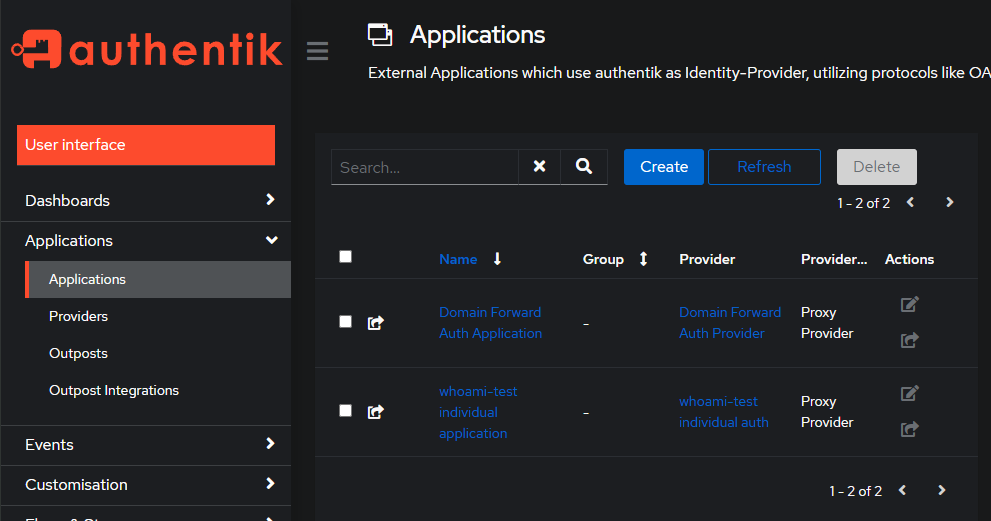Toggle the hamburger sidebar menu
The image size is (991, 521).
(x=317, y=51)
